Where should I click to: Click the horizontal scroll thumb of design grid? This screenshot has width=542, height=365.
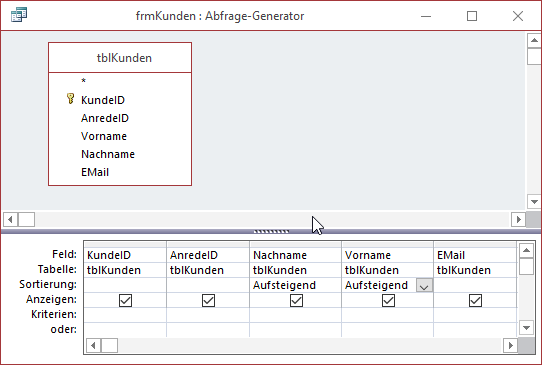point(109,345)
